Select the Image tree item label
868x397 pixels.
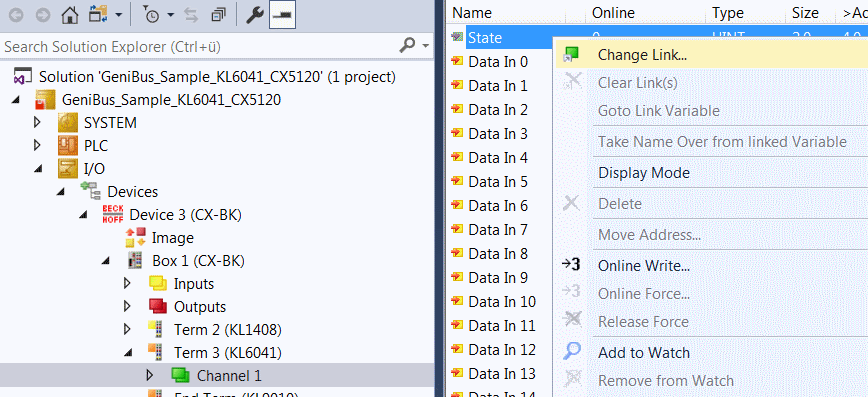173,238
